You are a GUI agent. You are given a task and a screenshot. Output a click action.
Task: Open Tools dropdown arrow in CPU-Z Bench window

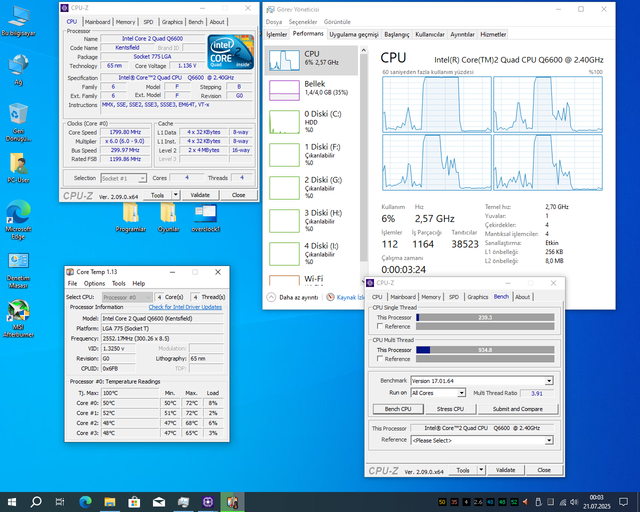pos(481,470)
